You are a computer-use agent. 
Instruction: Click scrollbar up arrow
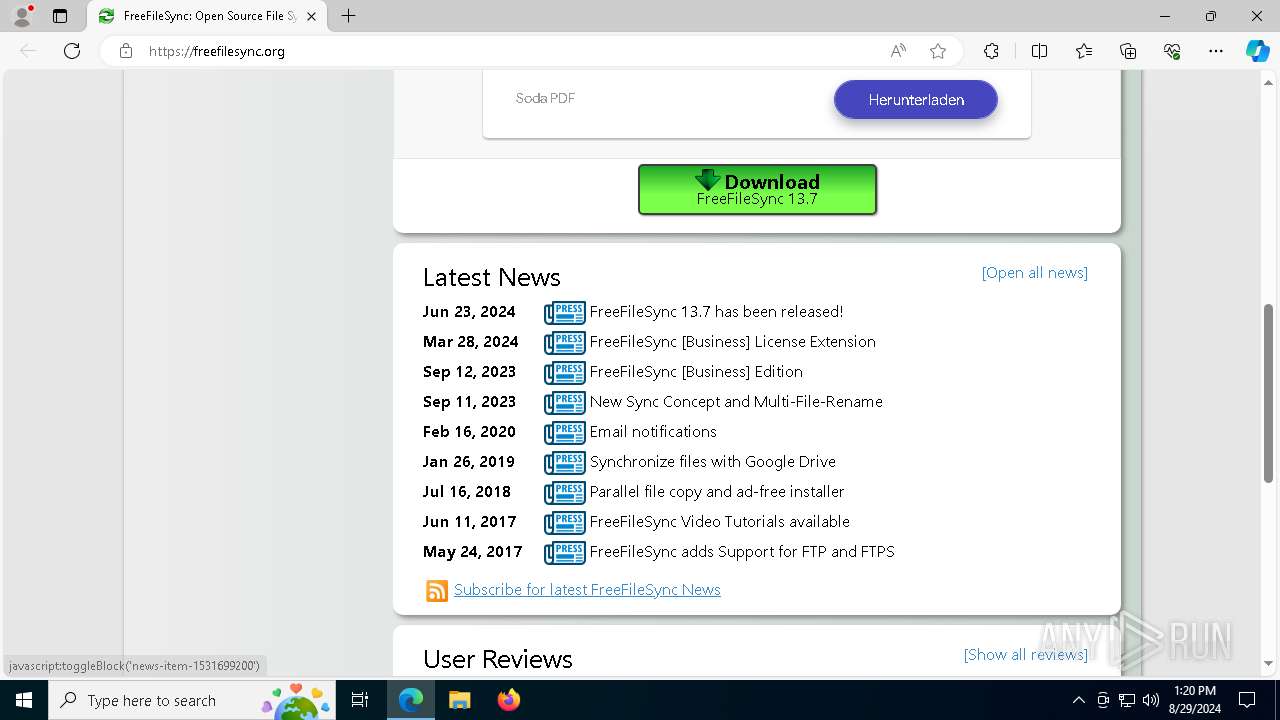(1269, 82)
